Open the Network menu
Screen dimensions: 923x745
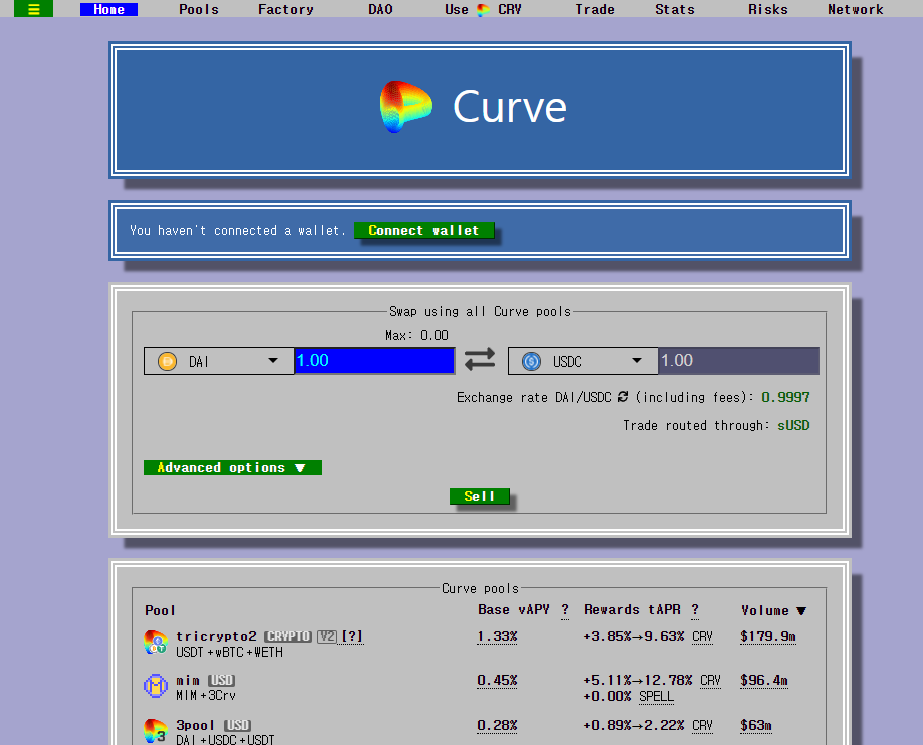(856, 9)
